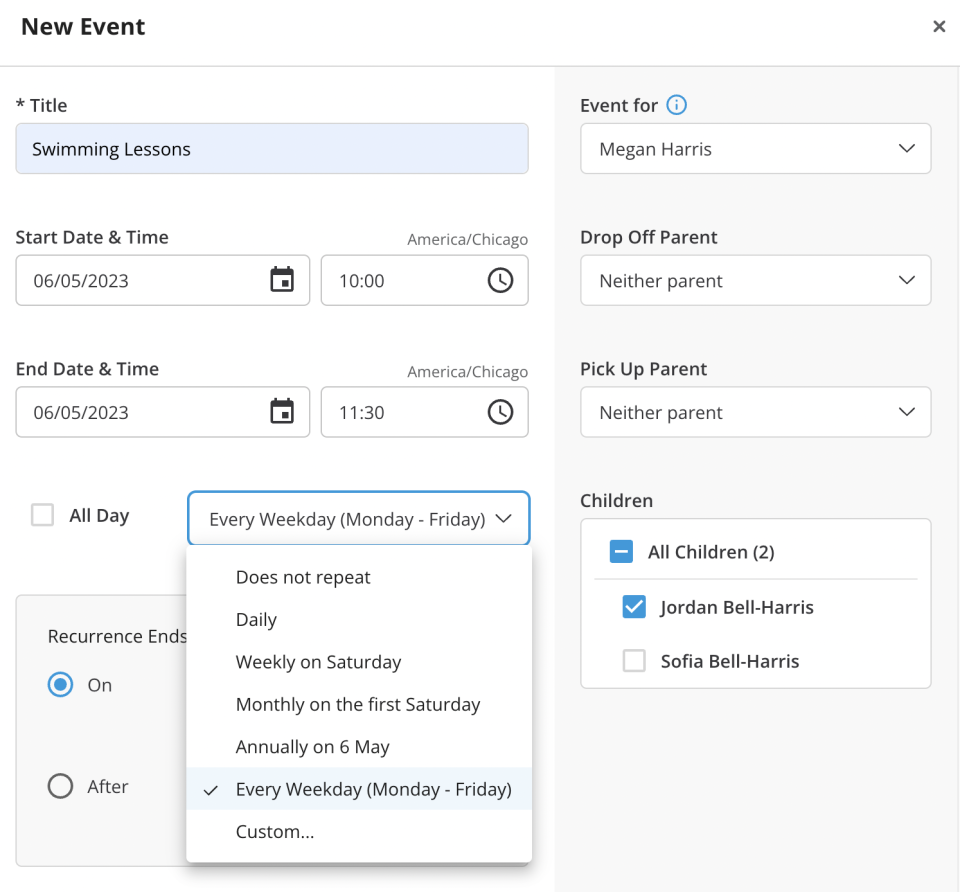The width and height of the screenshot is (960, 892).
Task: Open the Drop Off Parent dropdown
Action: coord(755,281)
